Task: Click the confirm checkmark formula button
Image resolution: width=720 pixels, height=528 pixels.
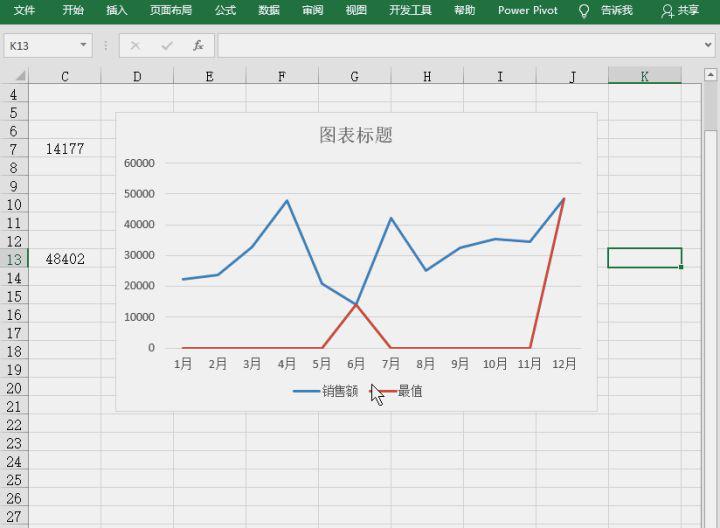Action: pos(167,45)
